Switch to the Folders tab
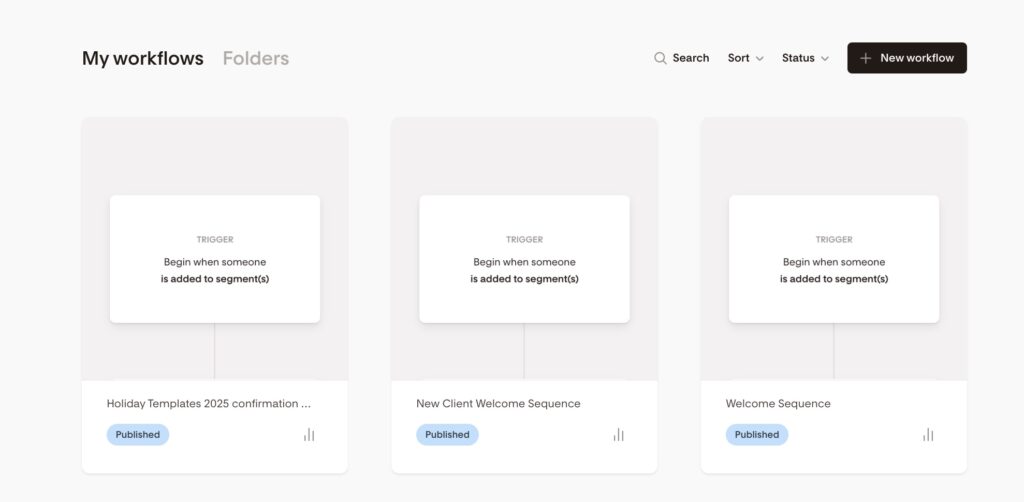The width and height of the screenshot is (1024, 502). point(255,58)
